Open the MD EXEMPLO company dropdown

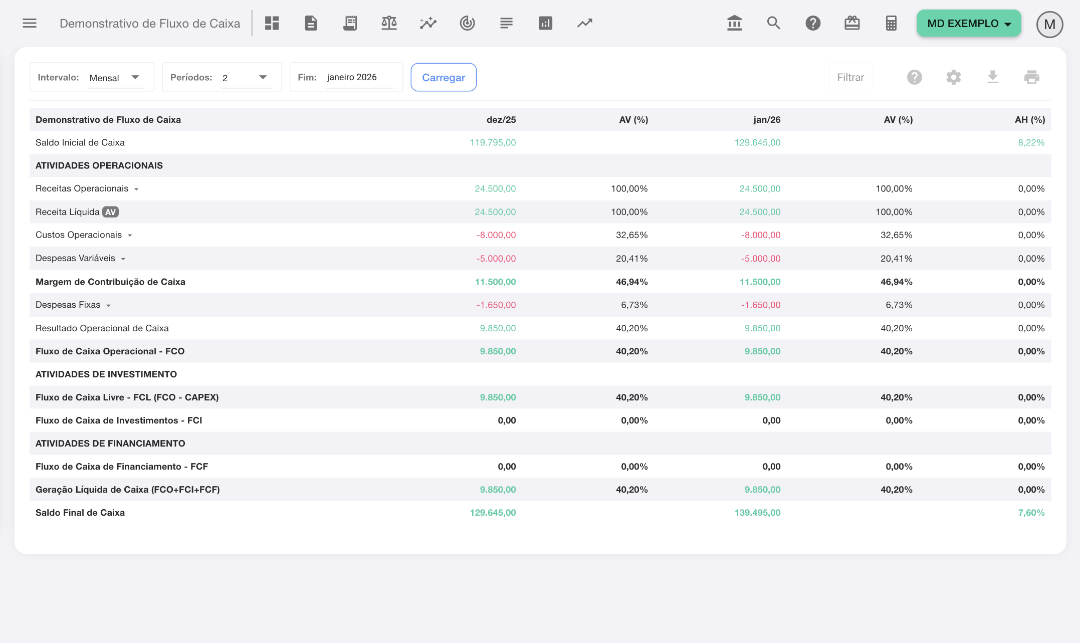pos(968,23)
